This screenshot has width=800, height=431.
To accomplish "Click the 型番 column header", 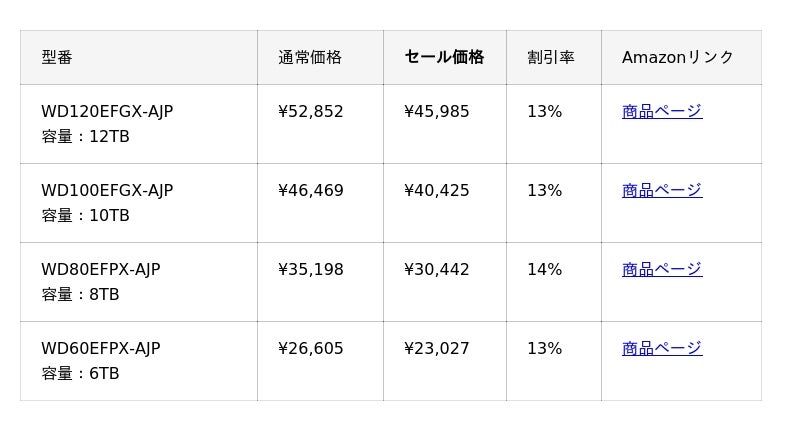I will [x=57, y=58].
